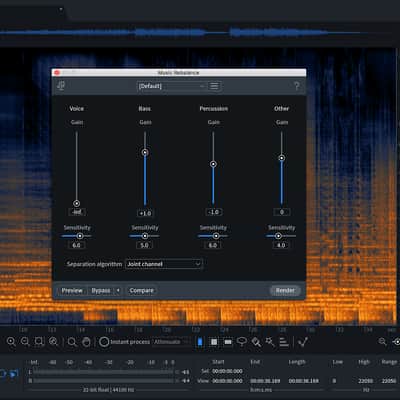
Task: Click the Percussion gain slider handle
Action: tap(213, 164)
